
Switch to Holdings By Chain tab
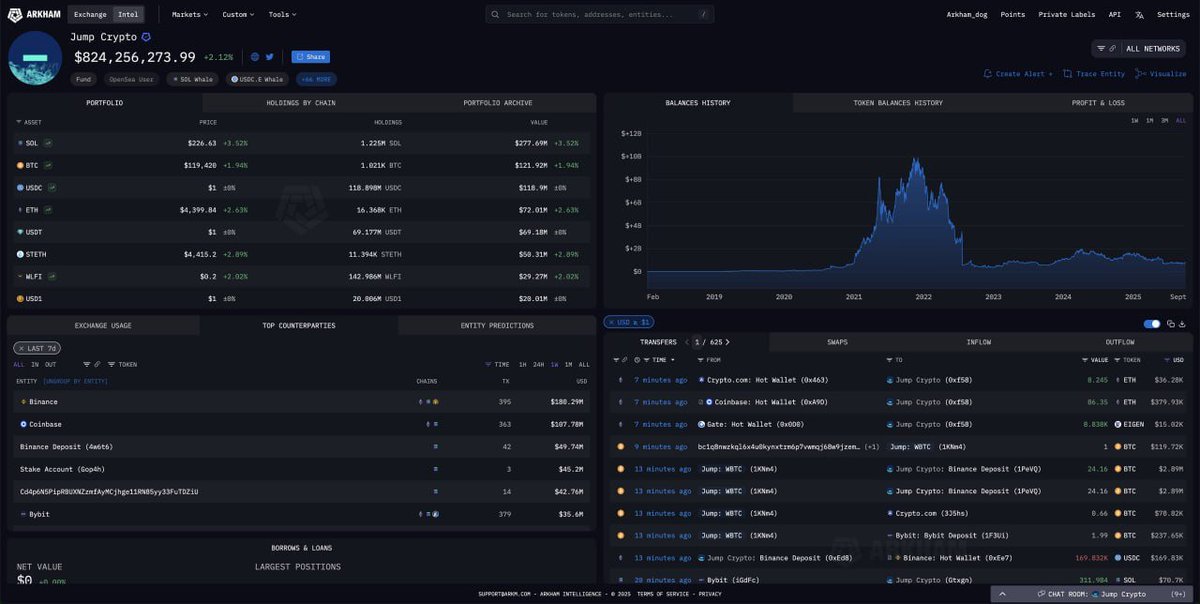pyautogui.click(x=301, y=103)
